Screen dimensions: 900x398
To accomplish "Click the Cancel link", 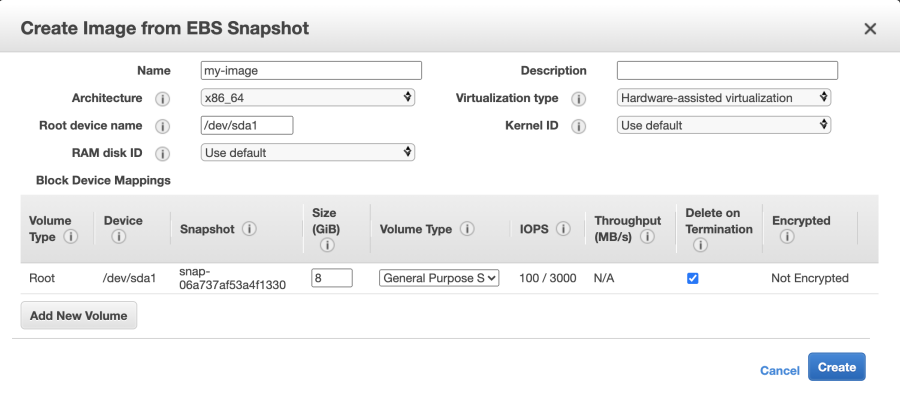I will click(779, 370).
